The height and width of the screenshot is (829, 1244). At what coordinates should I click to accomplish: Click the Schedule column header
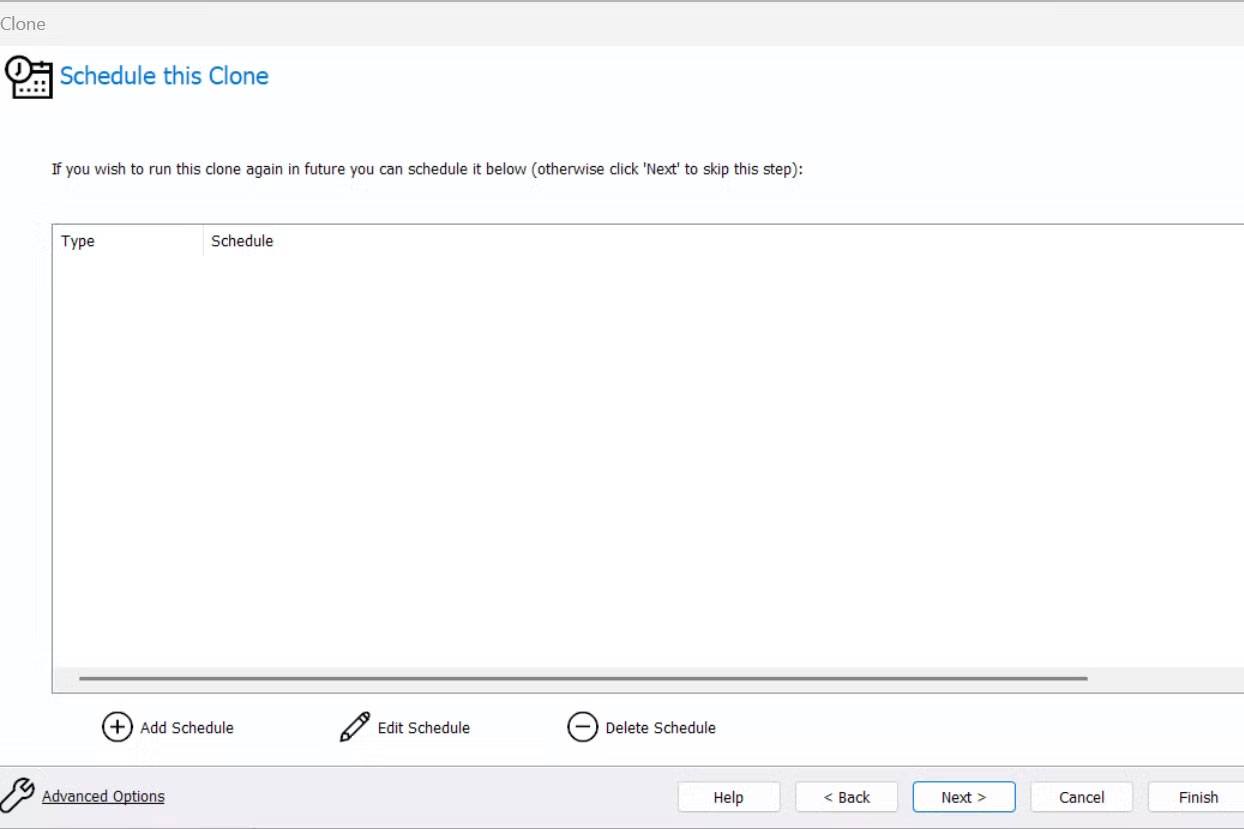pyautogui.click(x=242, y=241)
